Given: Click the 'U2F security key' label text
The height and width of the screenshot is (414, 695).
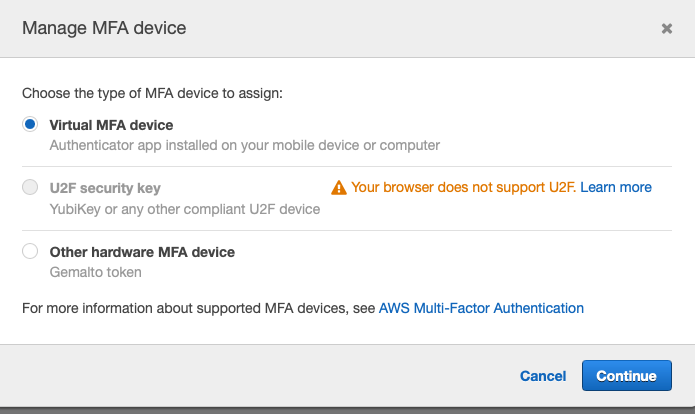Looking at the screenshot, I should coord(105,188).
